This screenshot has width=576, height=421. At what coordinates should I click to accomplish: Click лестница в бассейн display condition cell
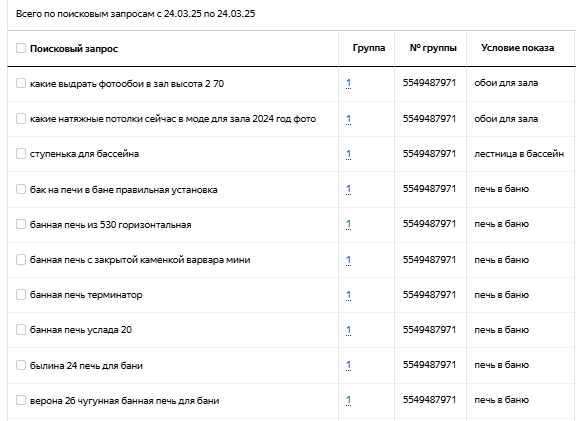[x=519, y=154]
